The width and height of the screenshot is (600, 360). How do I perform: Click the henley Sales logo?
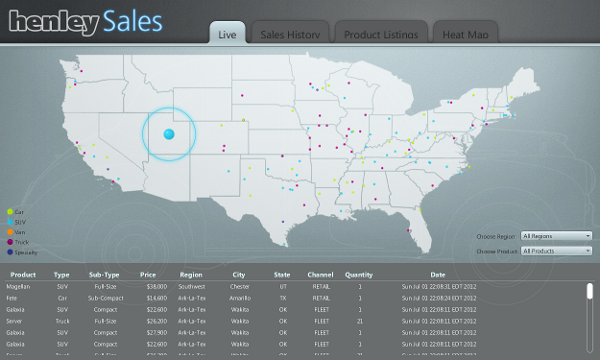click(86, 22)
